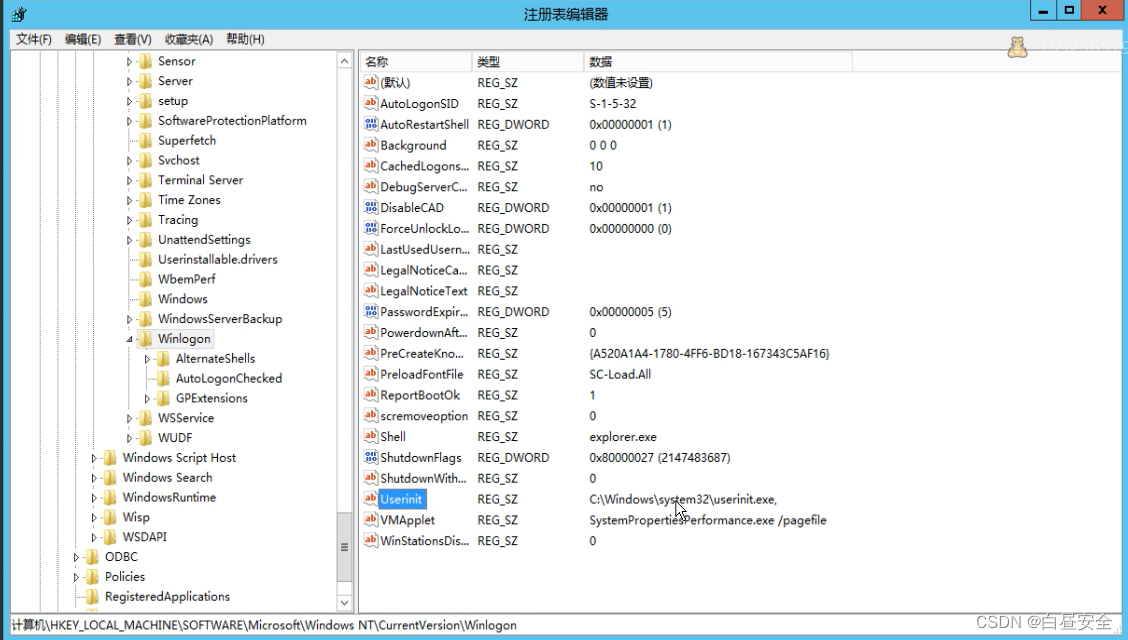This screenshot has width=1128, height=640.
Task: Click the (默认) default value icon
Action: click(x=370, y=82)
